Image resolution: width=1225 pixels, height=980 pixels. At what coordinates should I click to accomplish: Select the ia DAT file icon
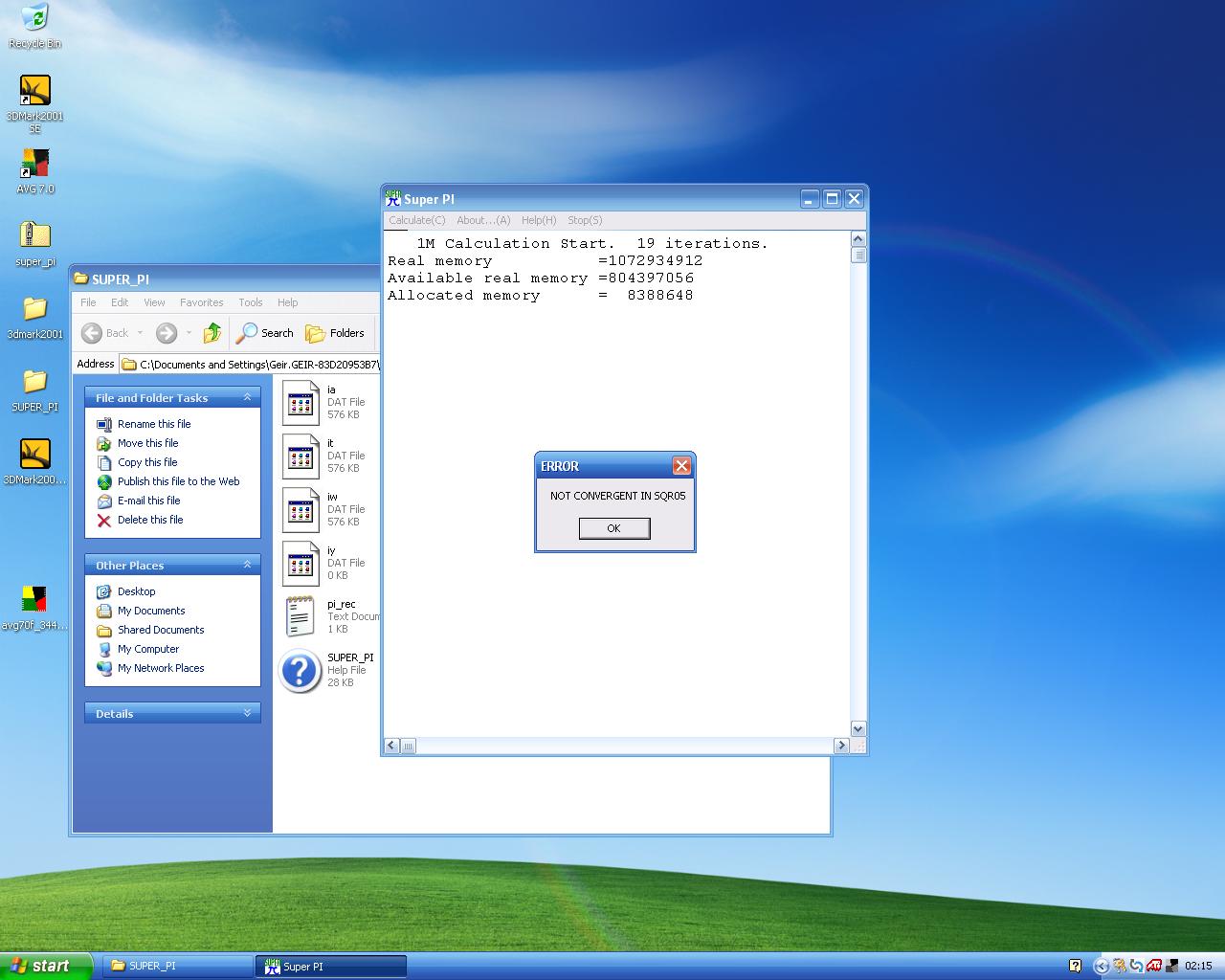pos(301,403)
